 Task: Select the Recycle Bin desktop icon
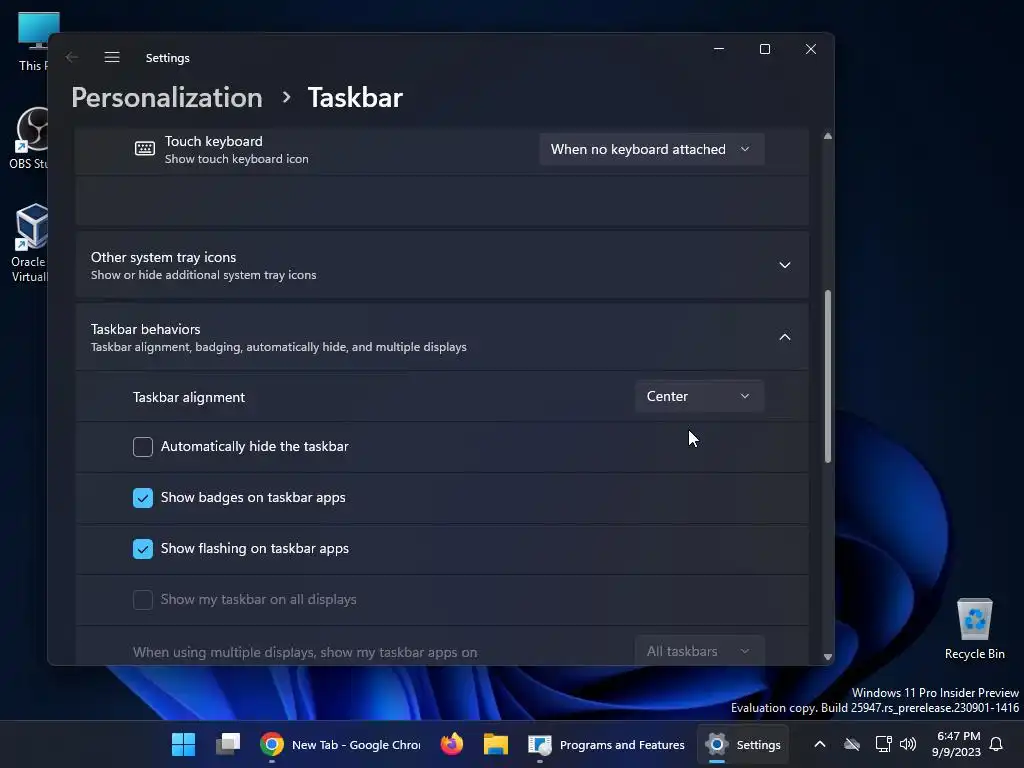click(x=974, y=629)
